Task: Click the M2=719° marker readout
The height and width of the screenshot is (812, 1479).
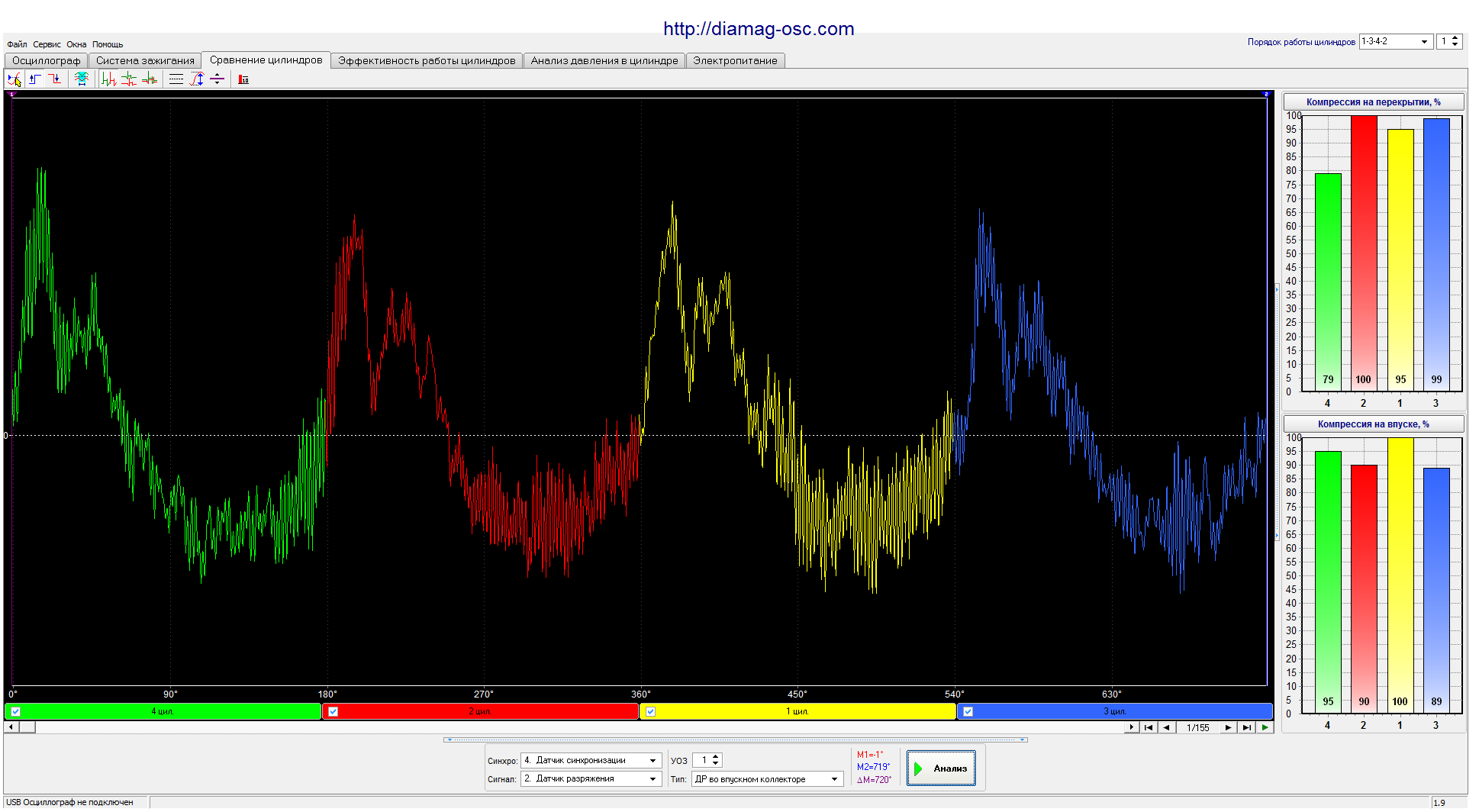Action: 873,767
